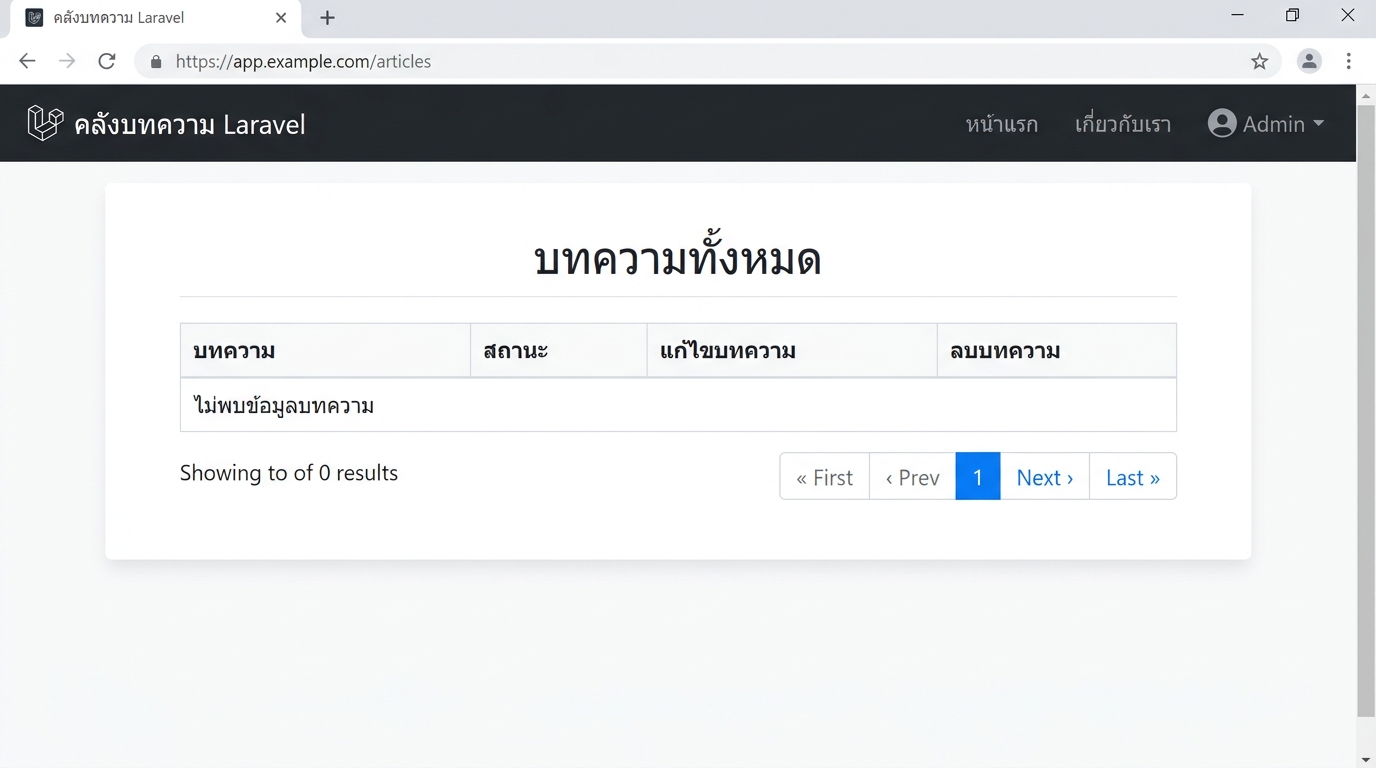The height and width of the screenshot is (768, 1376).
Task: Go to the First page of results
Action: [825, 476]
